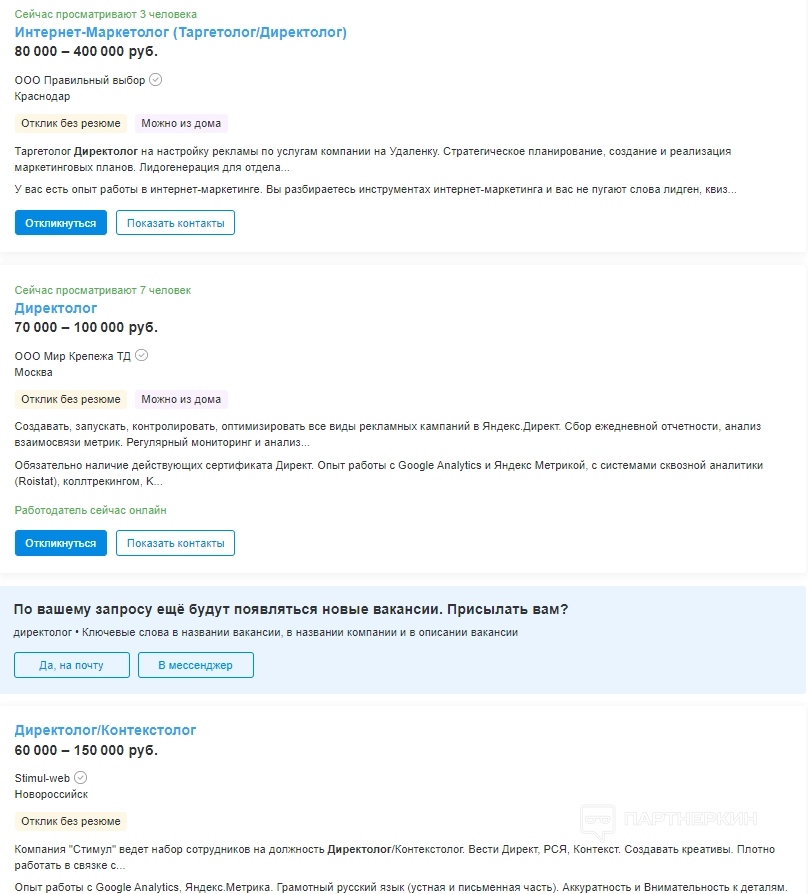Subscribe to new vacancies via Да, на почту

(72, 665)
